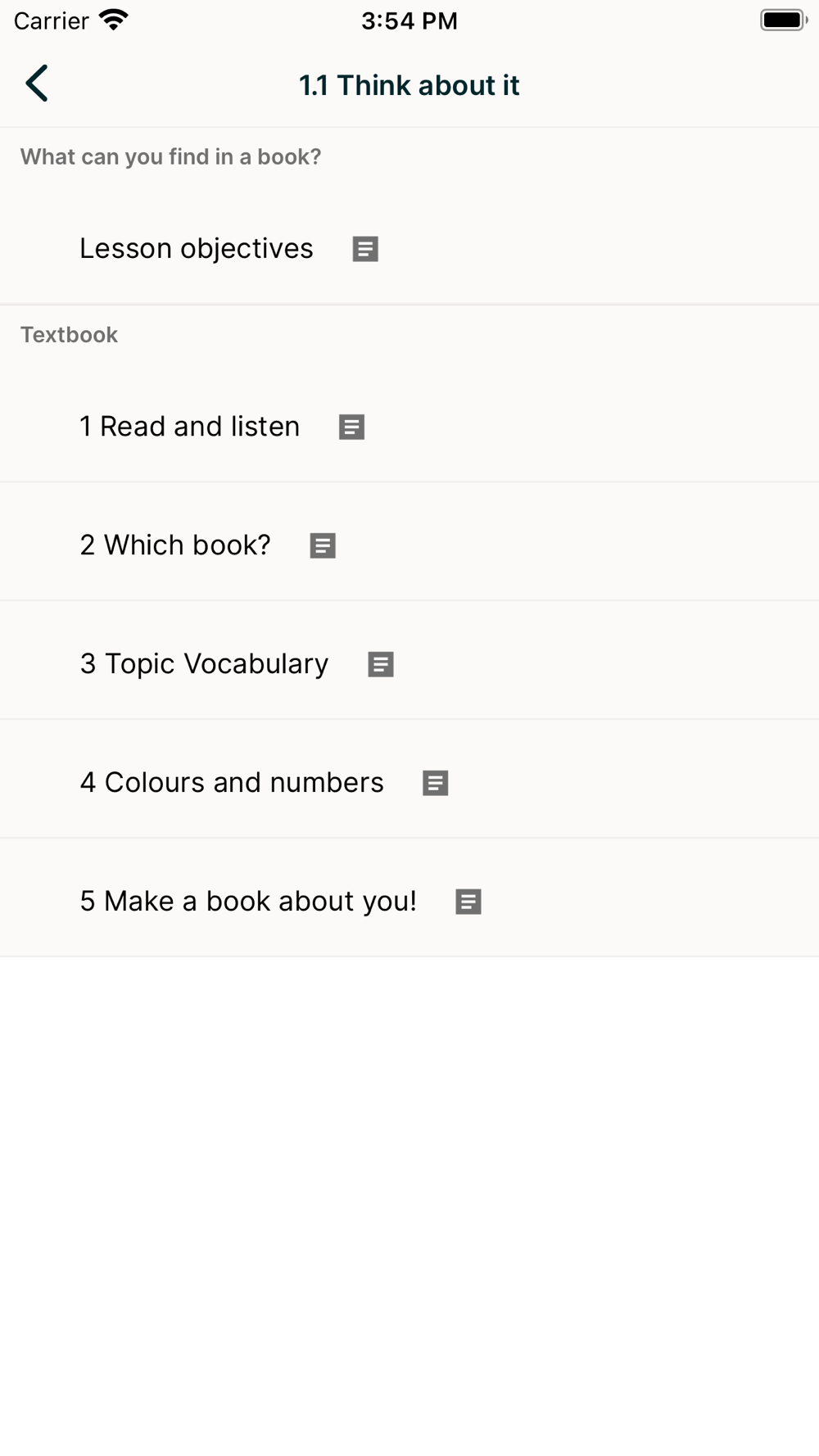Screen dimensions: 819x1456
Task: Open the Lesson objectives item
Action: tap(197, 249)
